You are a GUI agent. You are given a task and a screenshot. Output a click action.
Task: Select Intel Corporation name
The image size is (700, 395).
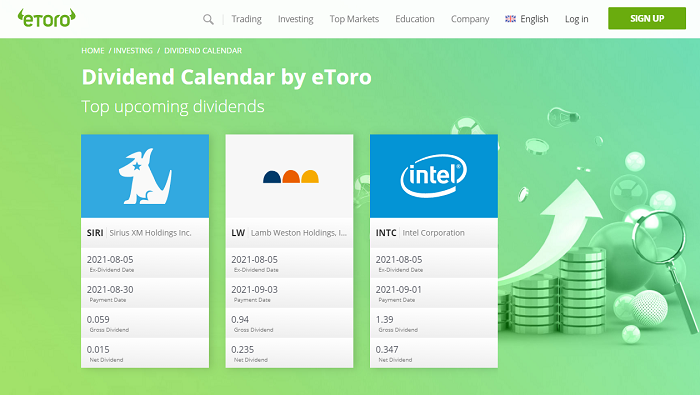tap(433, 233)
